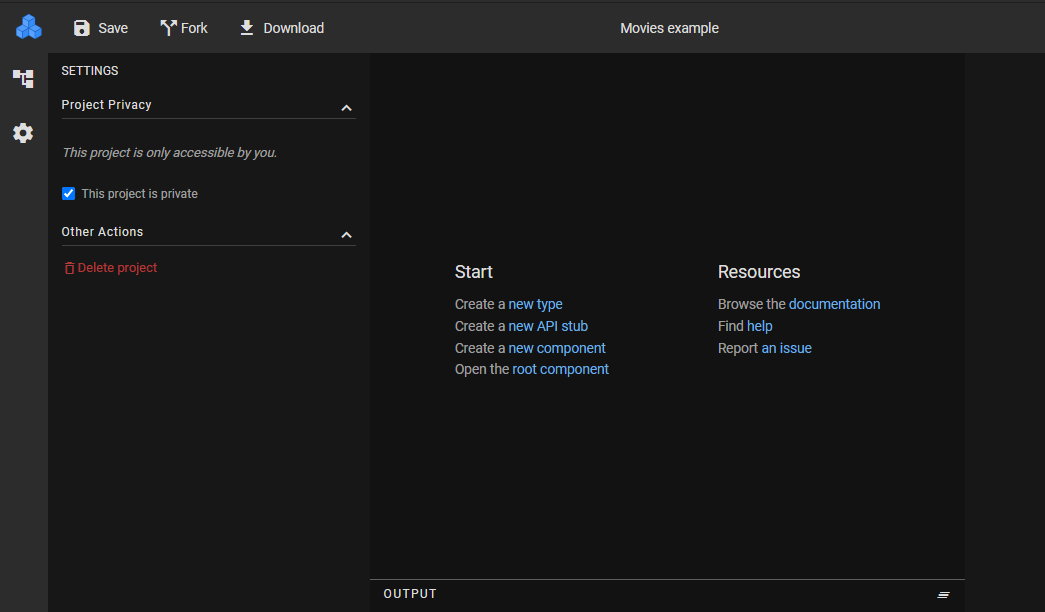The image size is (1045, 612).
Task: Open the 'new component' link
Action: 556,348
